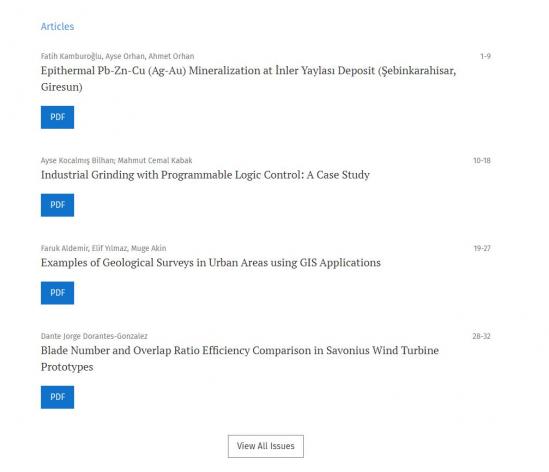Screen dimensions: 549x472
Task: Click author line Faruk Aldemir, Elif Yılmaz
Action: click(x=104, y=249)
